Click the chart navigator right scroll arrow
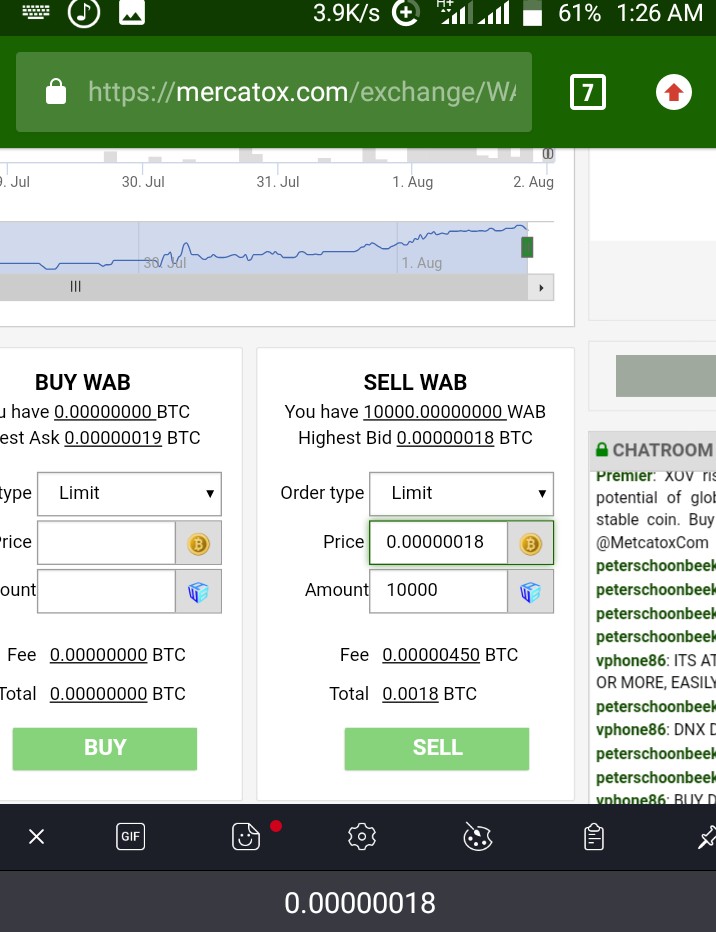716x932 pixels. [541, 288]
